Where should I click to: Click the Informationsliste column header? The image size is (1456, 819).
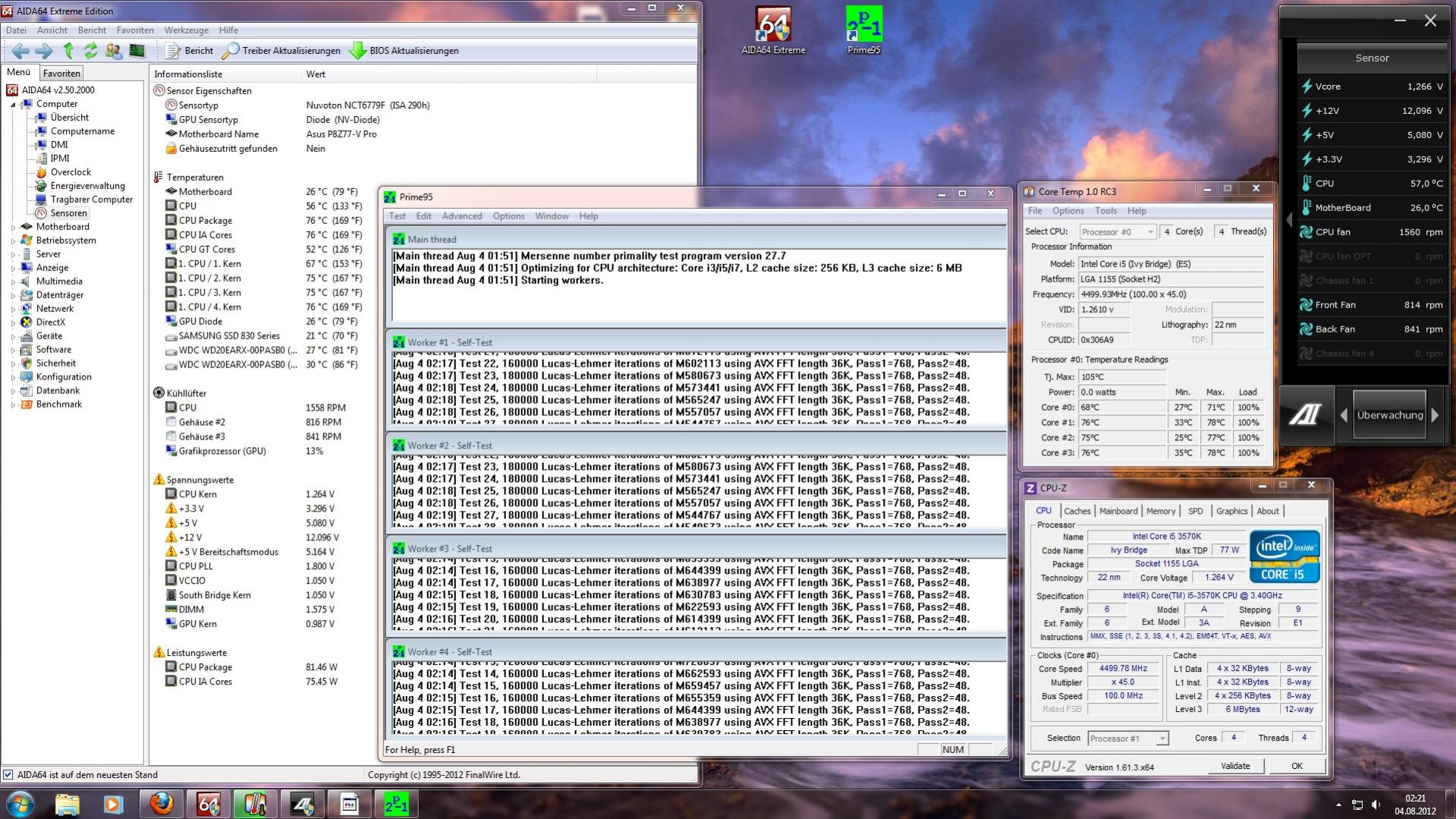coord(225,74)
